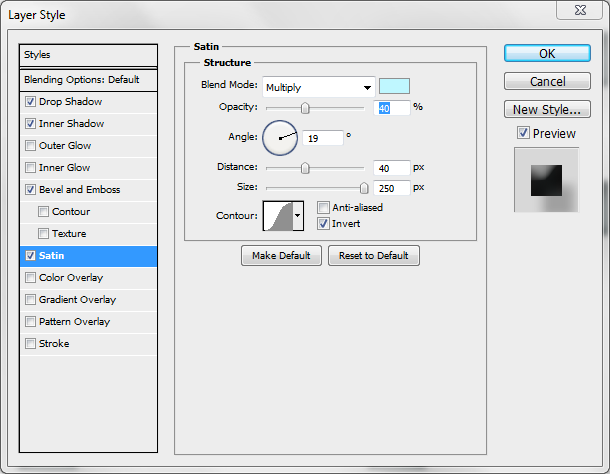Click the Angle dial control
The height and width of the screenshot is (474, 610).
pyautogui.click(x=280, y=138)
